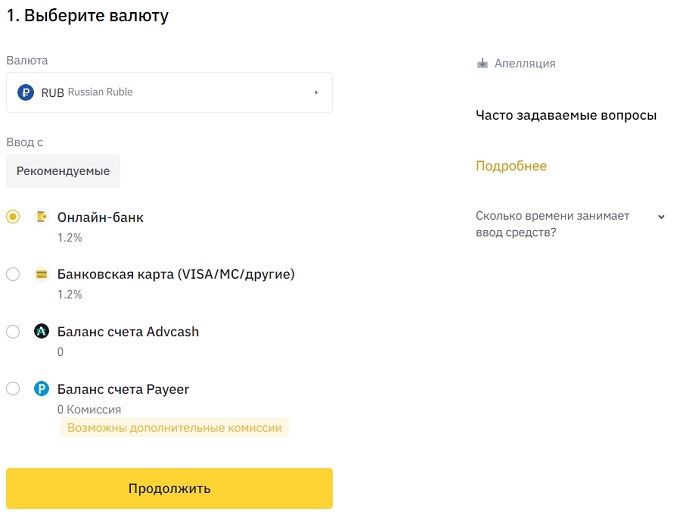Select the Онлайн-банк radio button
Screen dimensions: 686x515
click(x=13, y=217)
